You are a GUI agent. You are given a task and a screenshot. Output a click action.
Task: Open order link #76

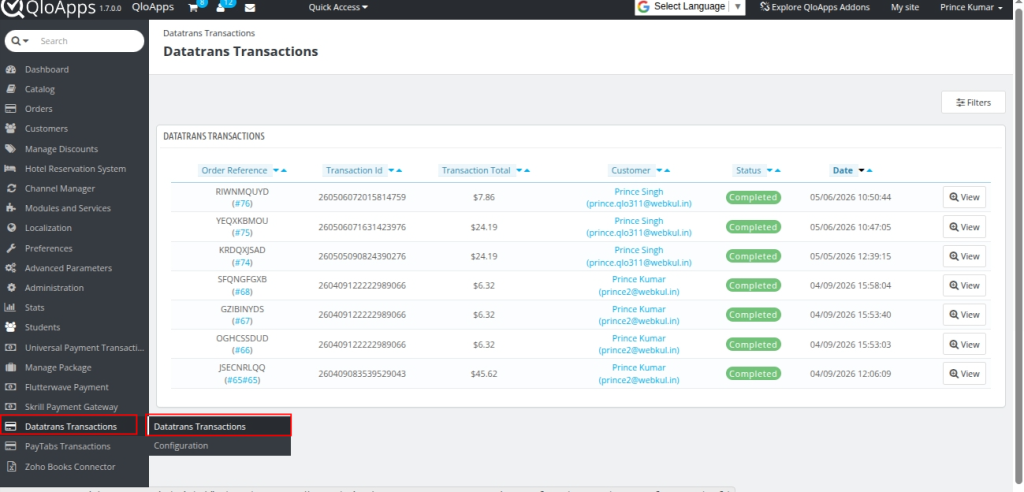click(x=243, y=204)
